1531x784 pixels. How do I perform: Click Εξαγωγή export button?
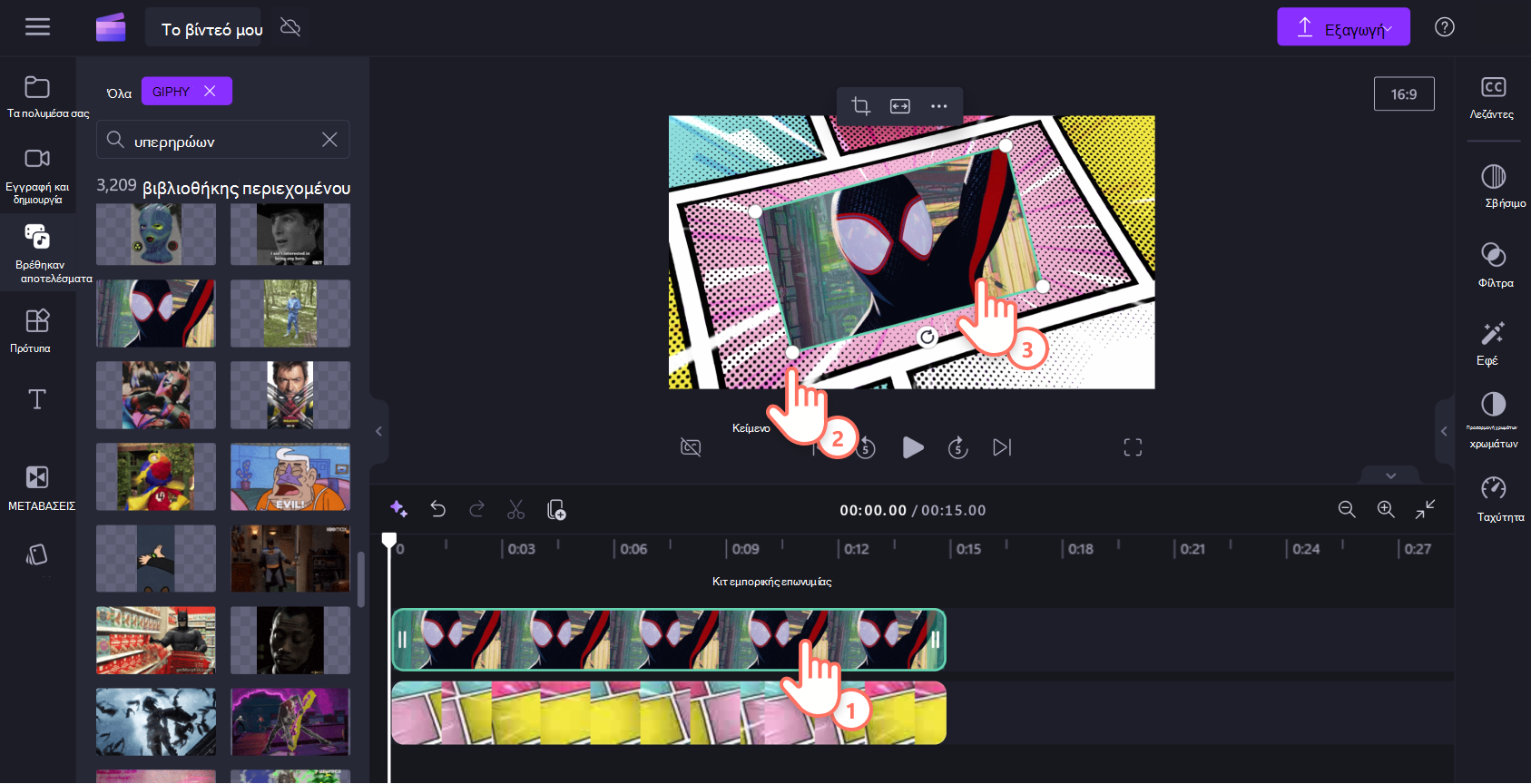point(1344,27)
